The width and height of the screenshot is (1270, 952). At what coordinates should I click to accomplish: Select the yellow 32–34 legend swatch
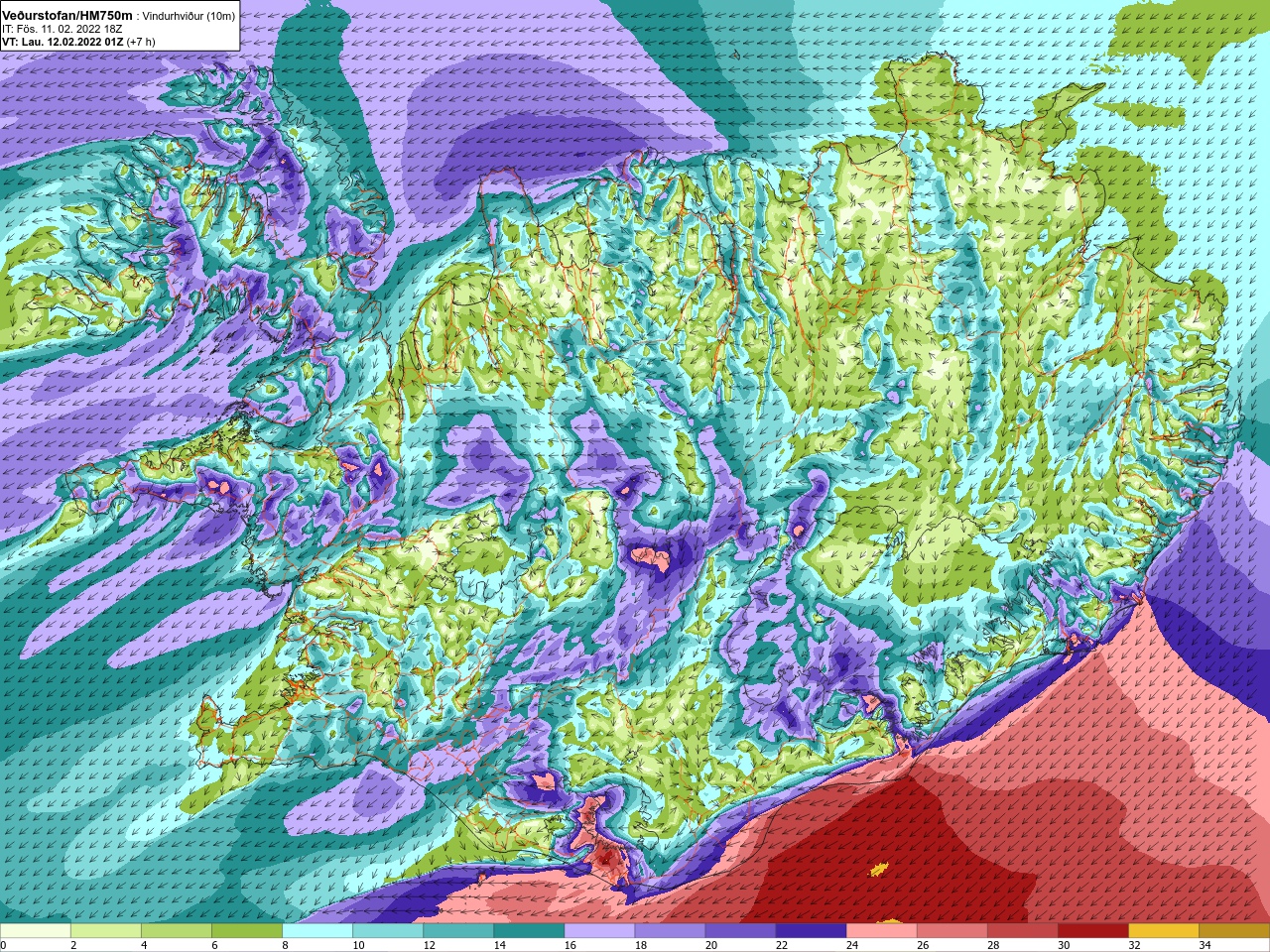tap(1163, 931)
